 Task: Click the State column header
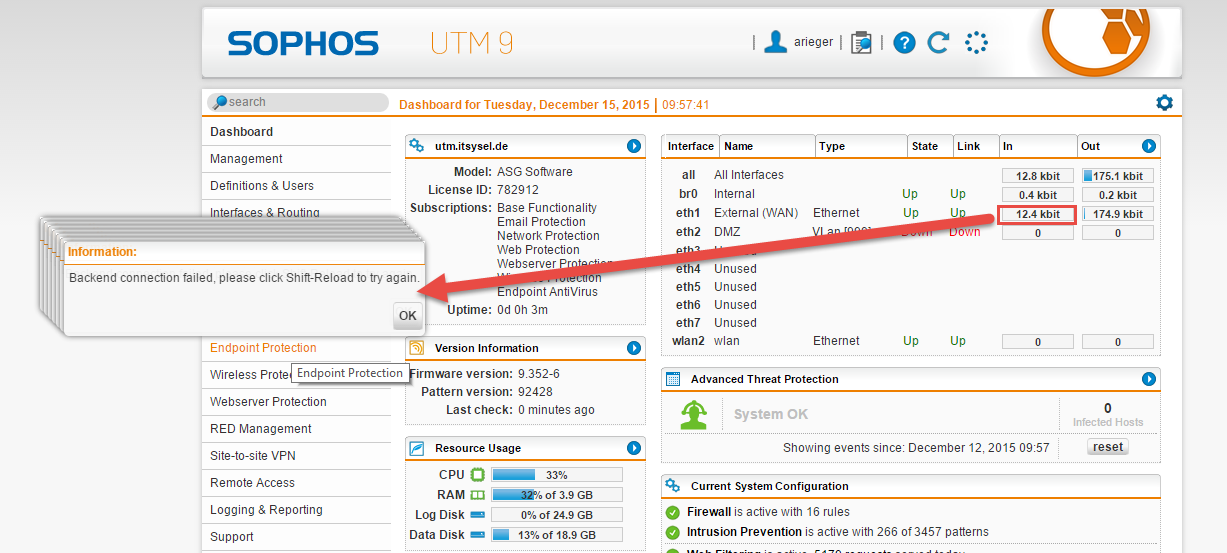click(x=930, y=146)
